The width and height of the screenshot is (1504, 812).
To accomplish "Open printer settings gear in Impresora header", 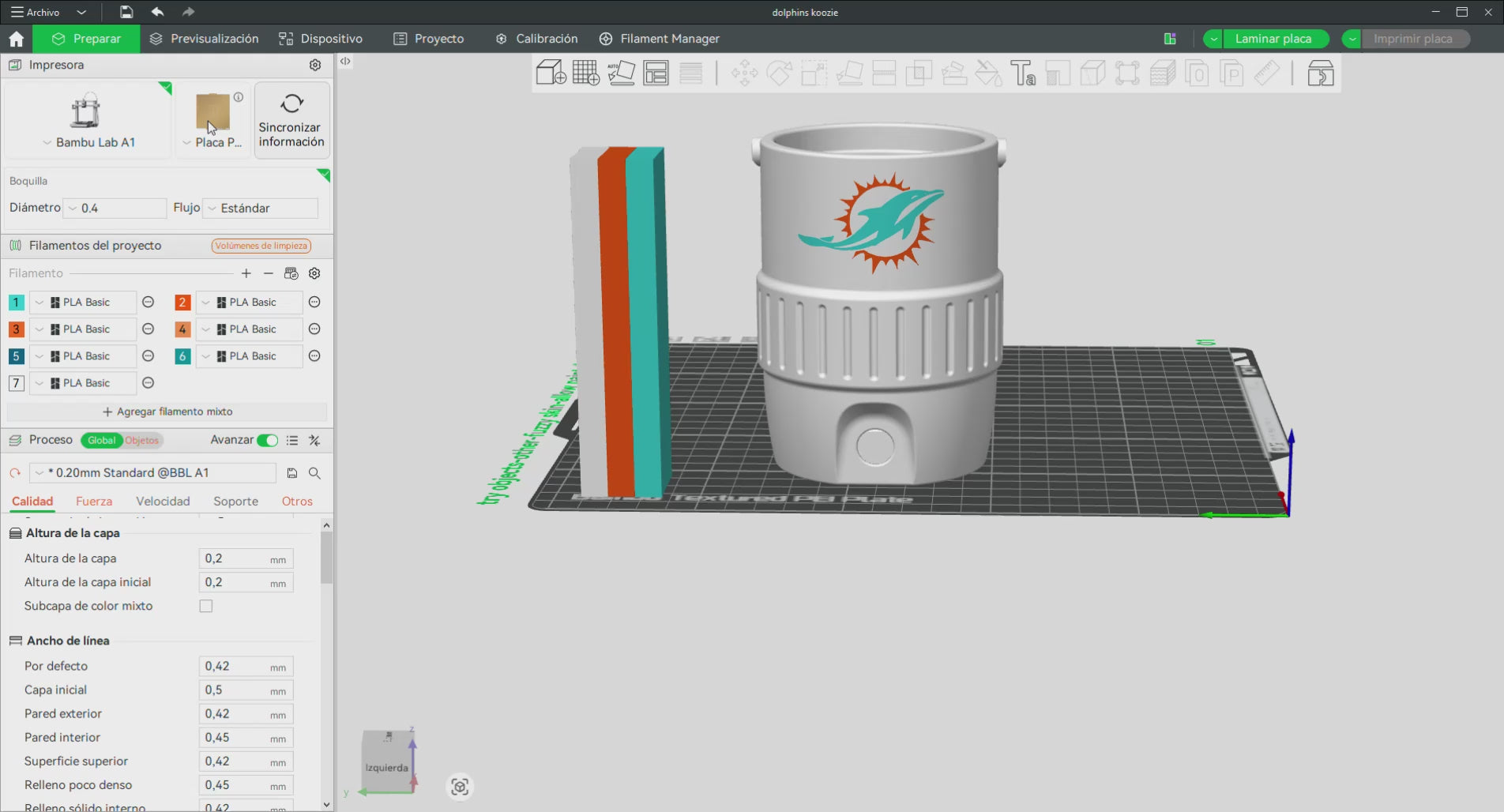I will [x=315, y=65].
